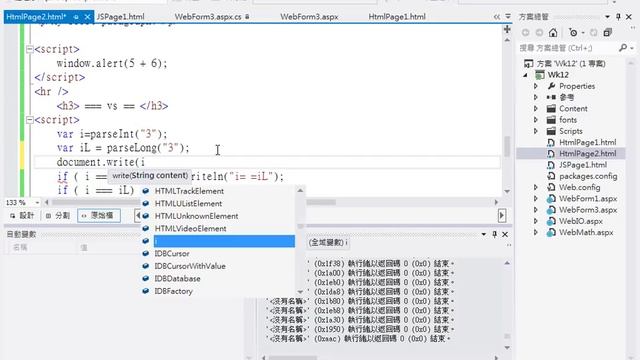Click the Content folder icon
The height and width of the screenshot is (360, 640).
pyautogui.click(x=551, y=109)
